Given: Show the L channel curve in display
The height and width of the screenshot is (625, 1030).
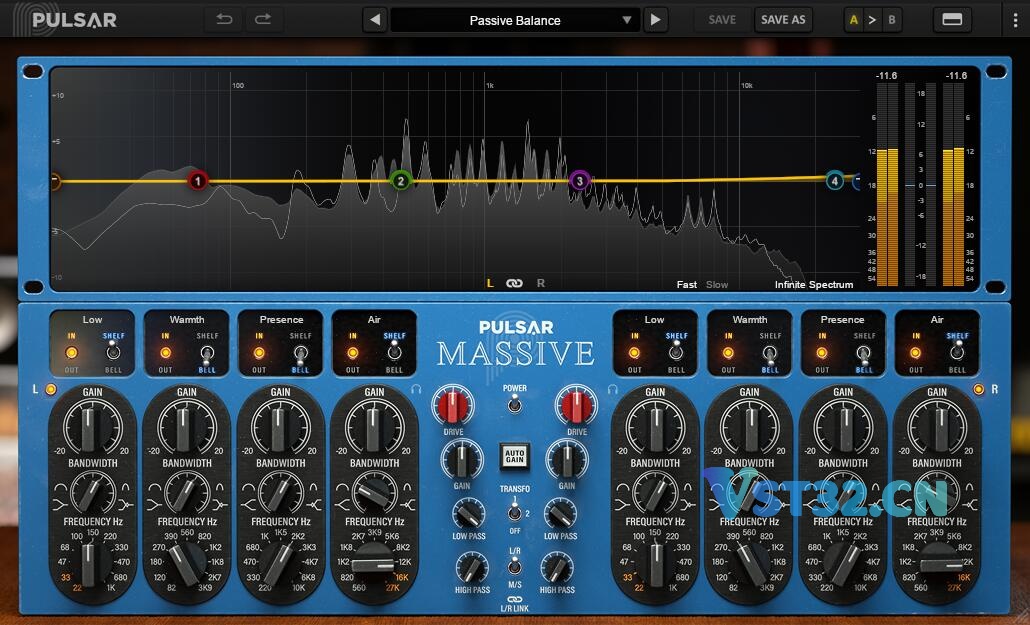Looking at the screenshot, I should (489, 283).
